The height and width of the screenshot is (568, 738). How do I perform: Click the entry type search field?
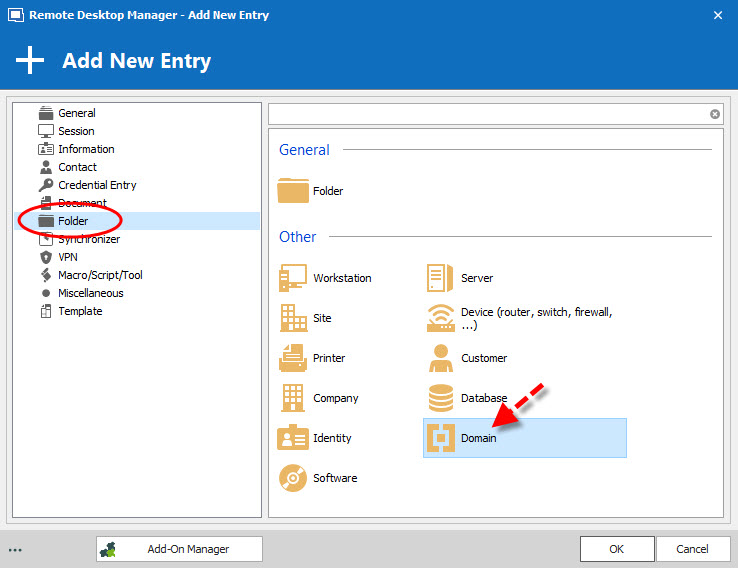pos(488,114)
